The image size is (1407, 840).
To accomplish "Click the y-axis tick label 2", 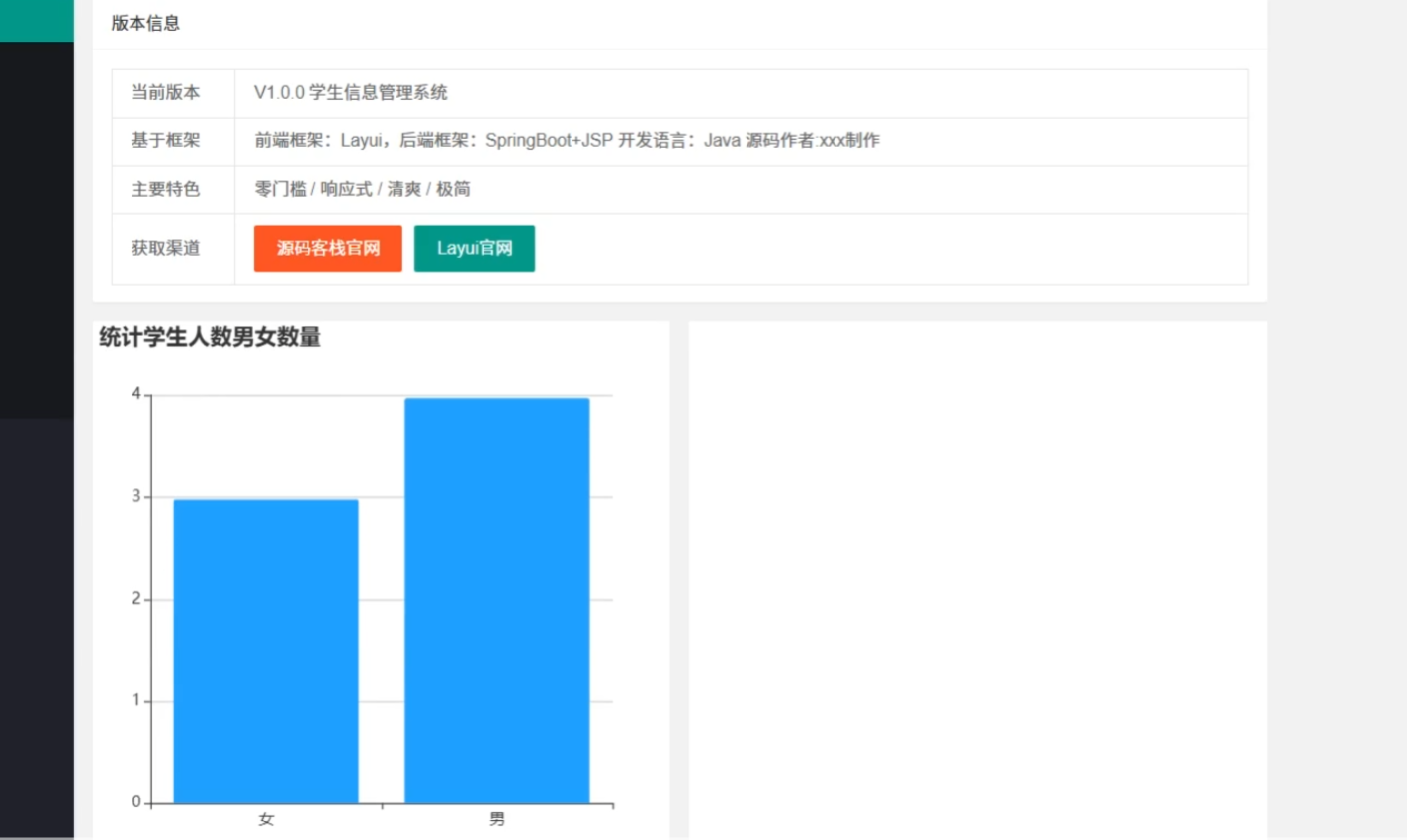I will tap(136, 599).
